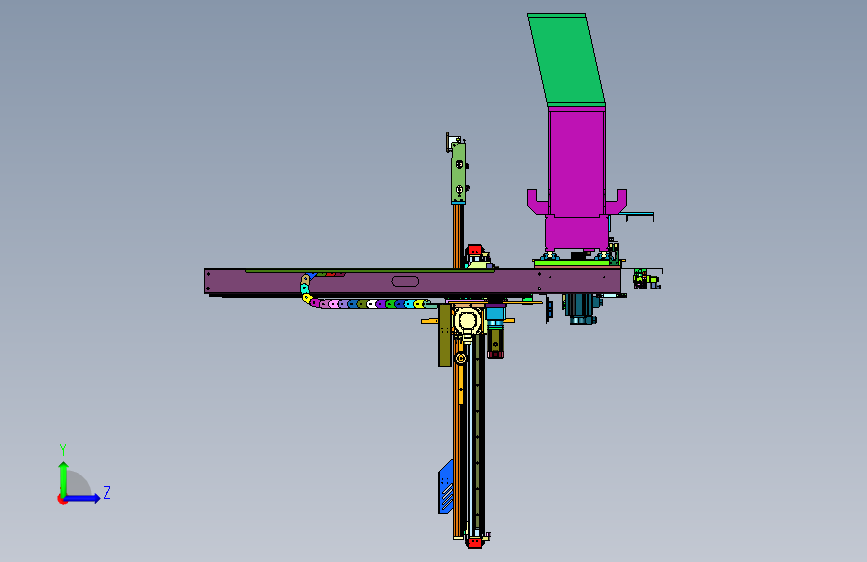867x562 pixels.
Task: Click the red origin ball of the triad
Action: tap(62, 499)
